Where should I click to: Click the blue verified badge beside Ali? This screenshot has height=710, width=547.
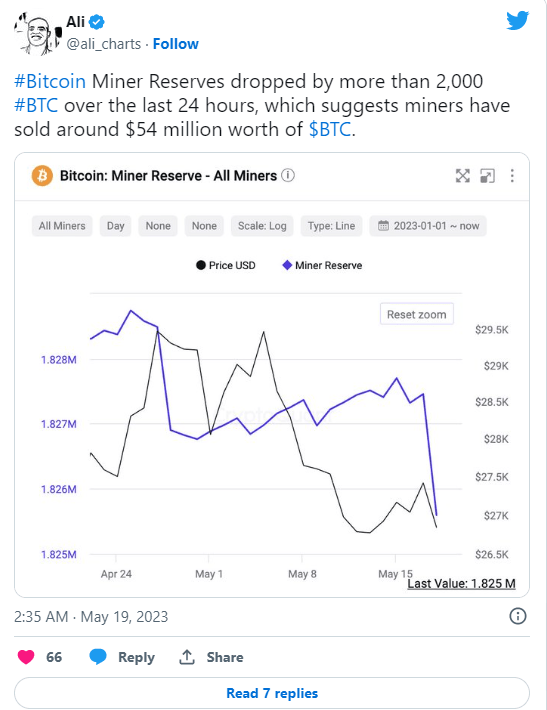(96, 21)
